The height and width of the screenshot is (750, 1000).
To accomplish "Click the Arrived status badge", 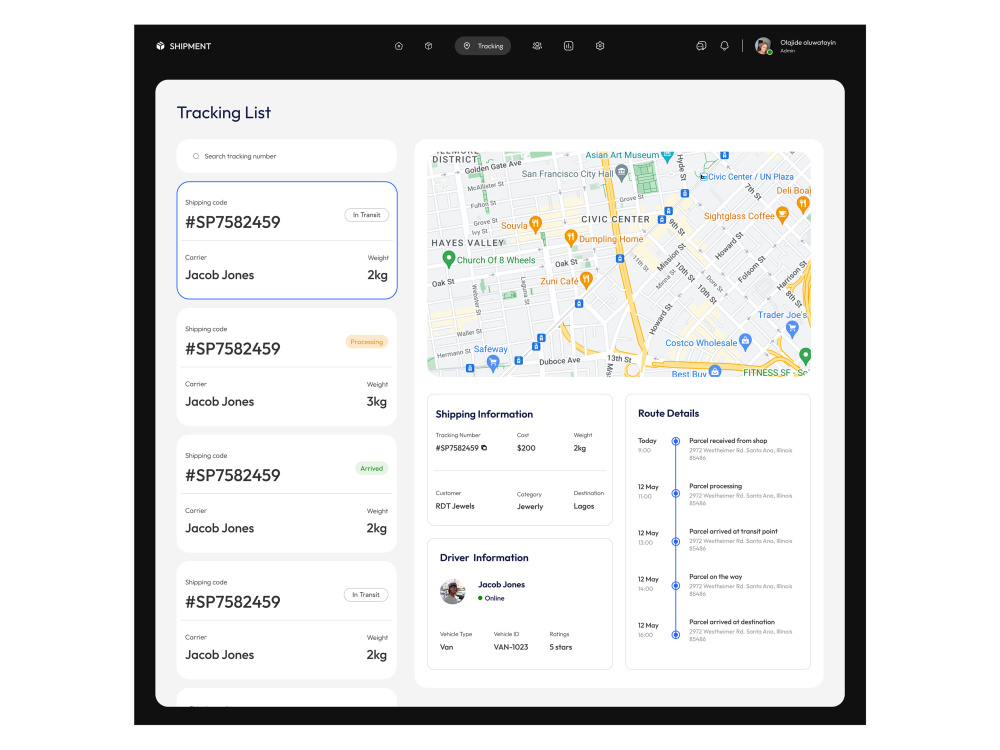I will (371, 468).
